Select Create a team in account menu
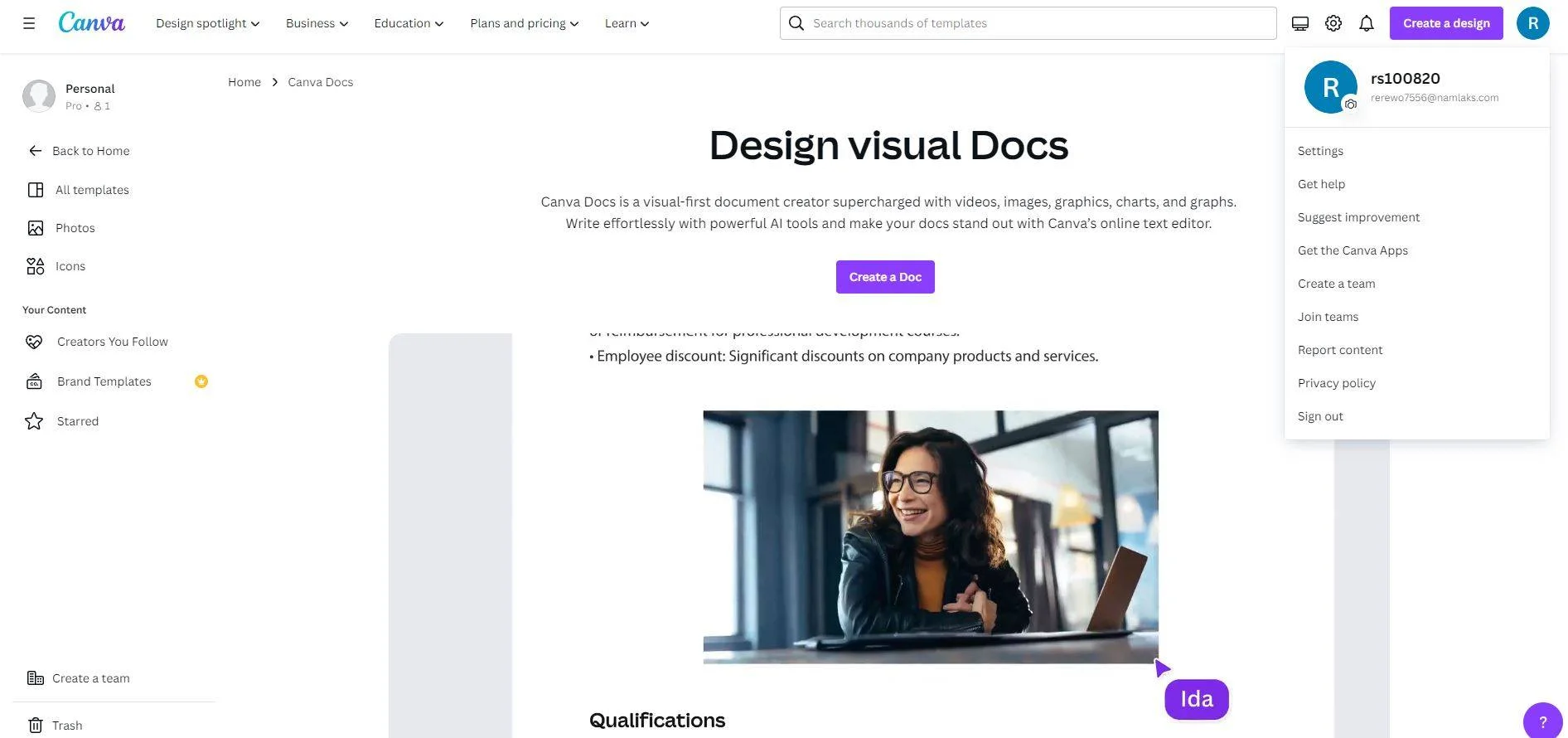 (x=1416, y=284)
